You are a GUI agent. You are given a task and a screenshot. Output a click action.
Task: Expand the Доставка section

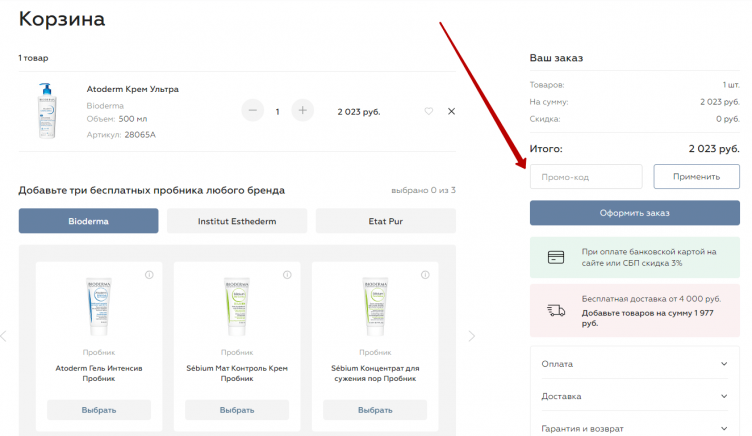tap(634, 396)
